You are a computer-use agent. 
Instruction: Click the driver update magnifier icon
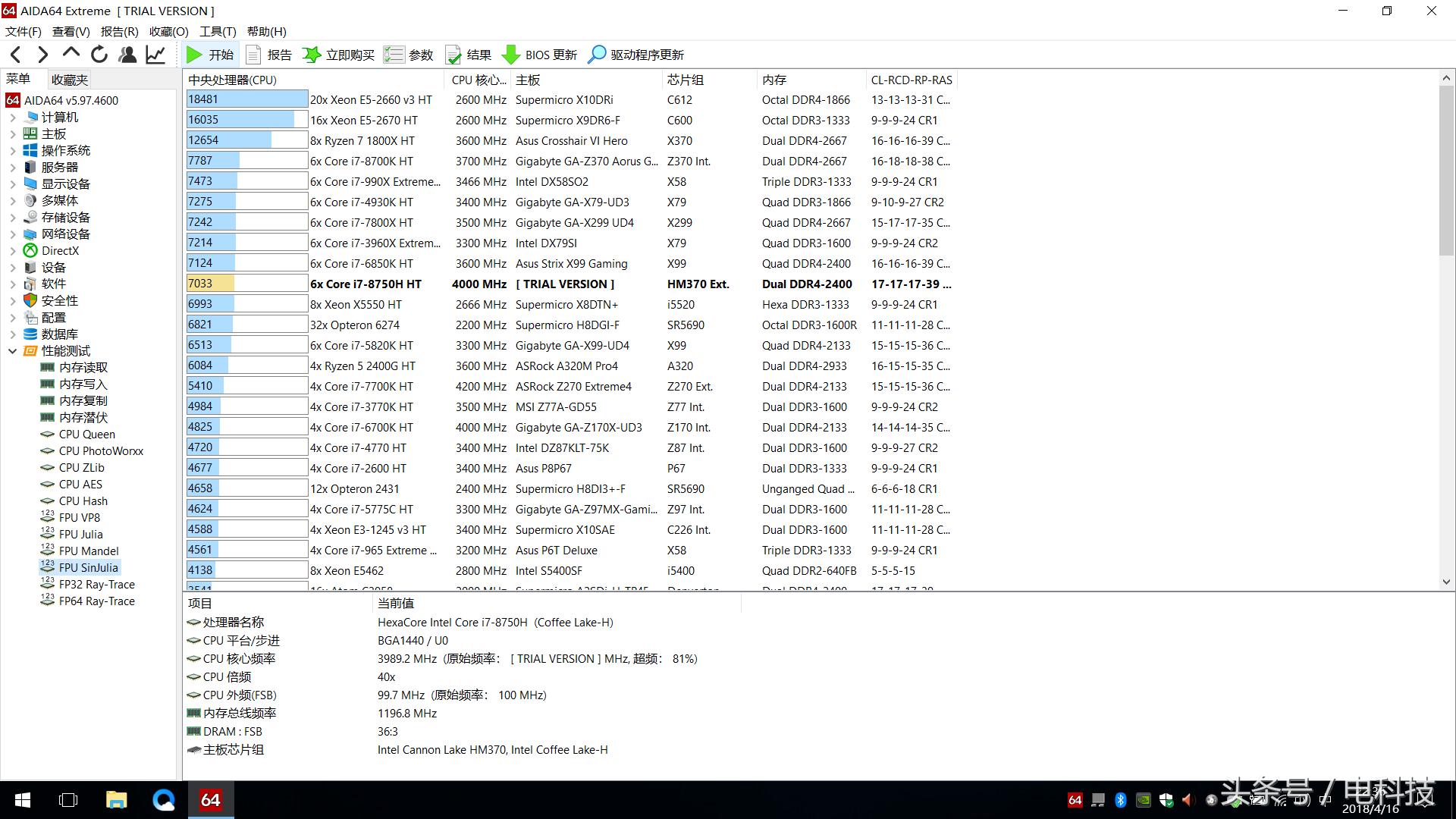(598, 55)
